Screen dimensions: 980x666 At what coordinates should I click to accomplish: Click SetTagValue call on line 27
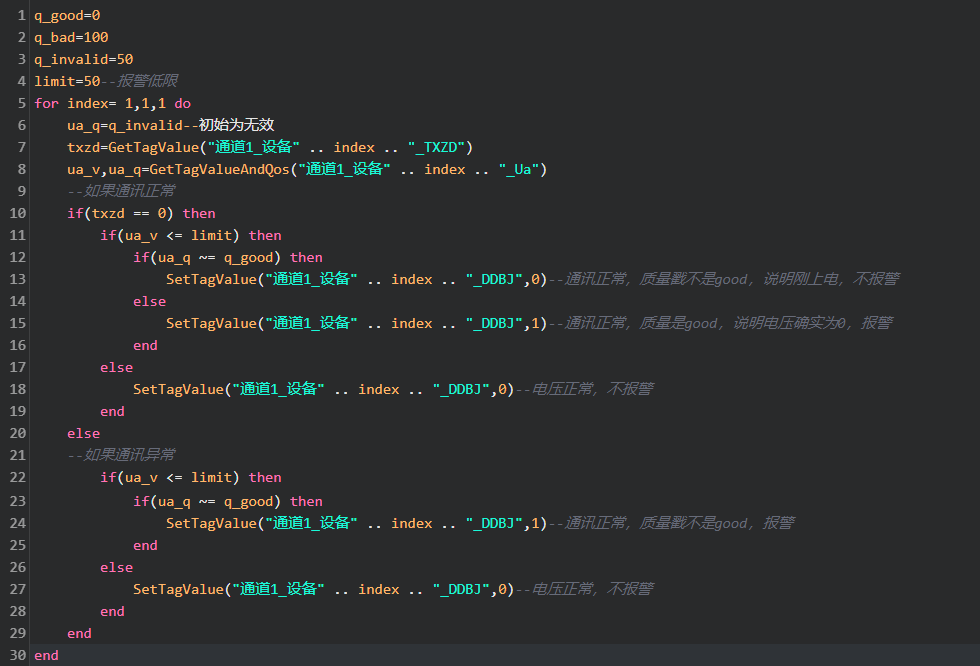point(323,589)
